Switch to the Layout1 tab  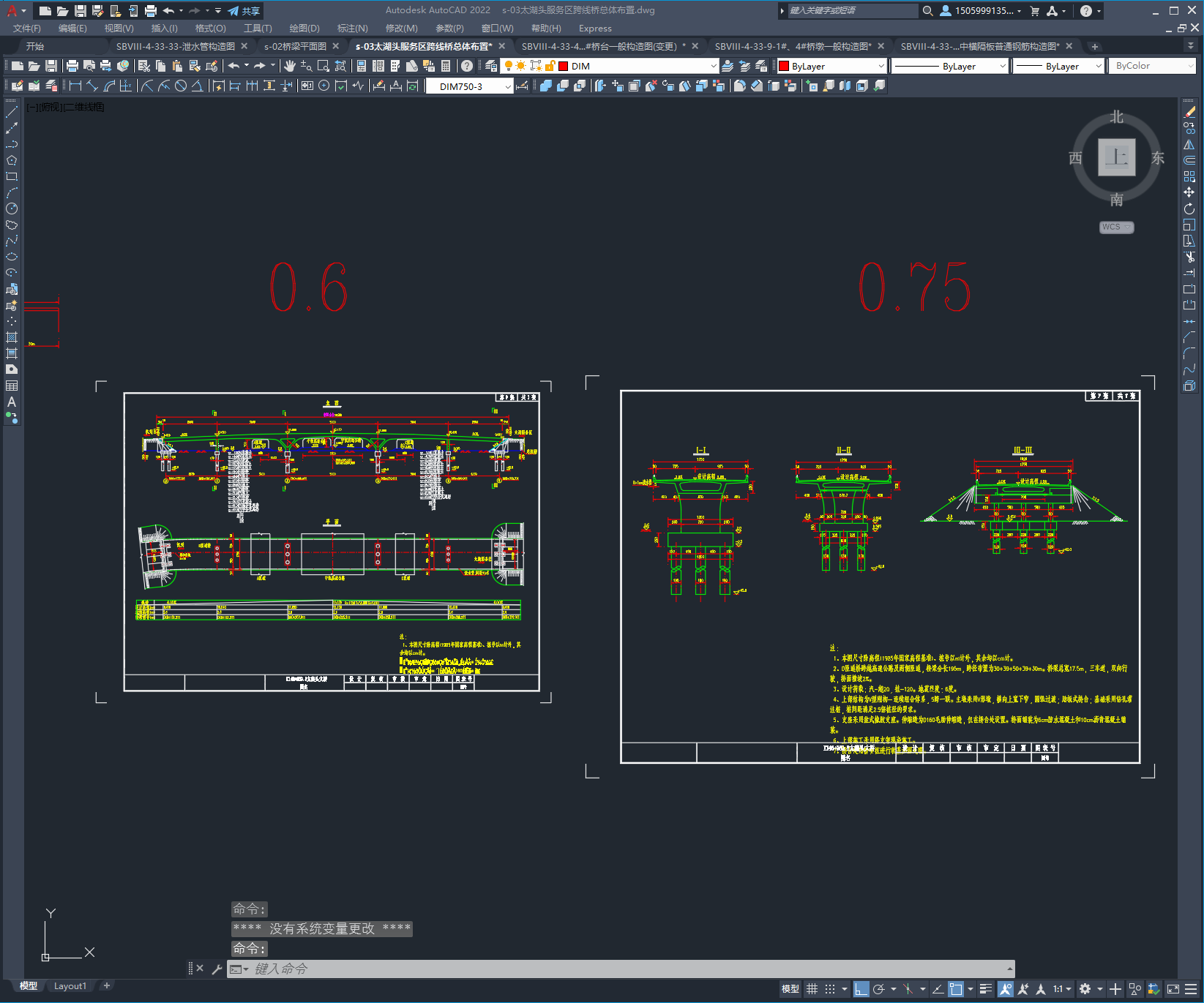[x=70, y=985]
